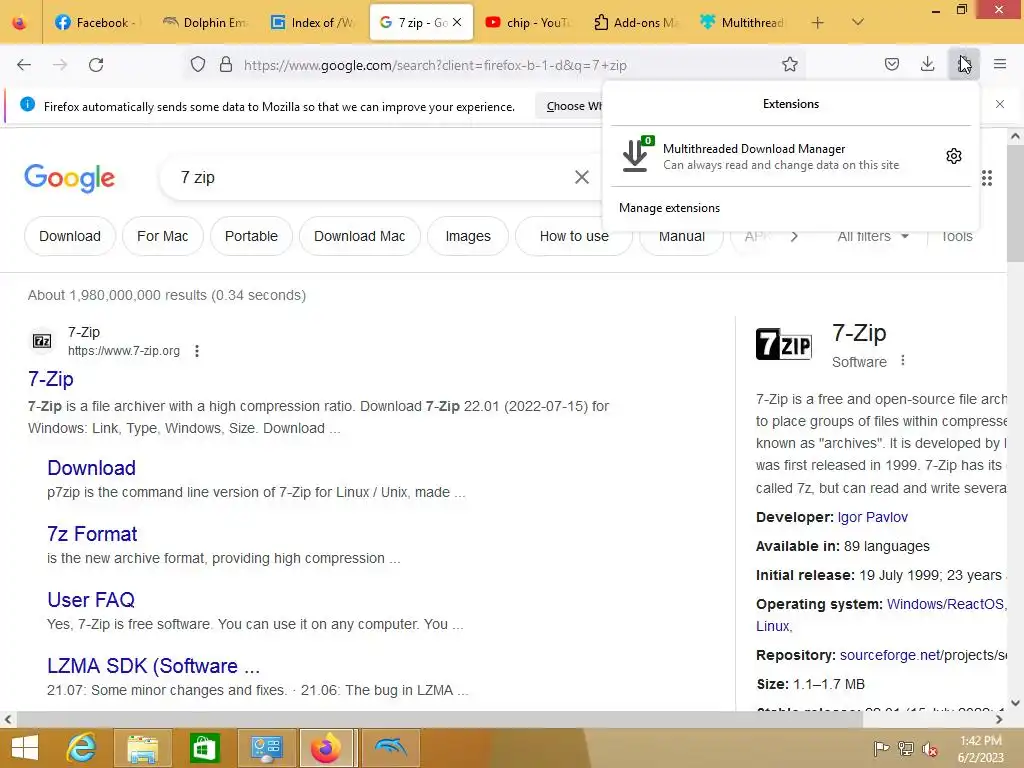The height and width of the screenshot is (768, 1024).
Task: Open Windows Start button
Action: (x=25, y=748)
